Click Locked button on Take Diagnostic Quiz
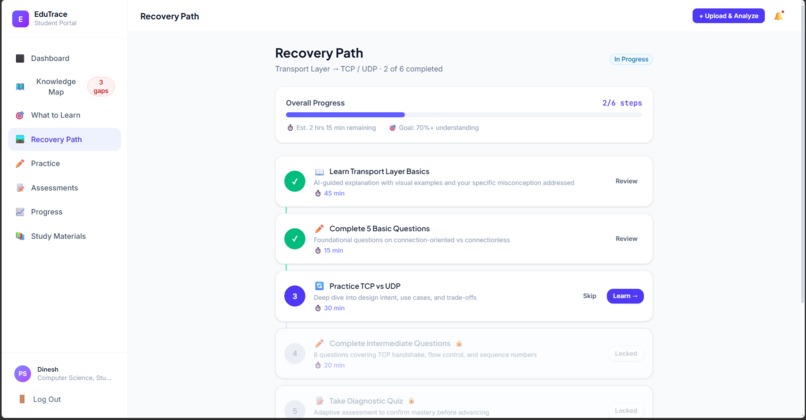Screen dimensions: 806x420 (x=626, y=410)
